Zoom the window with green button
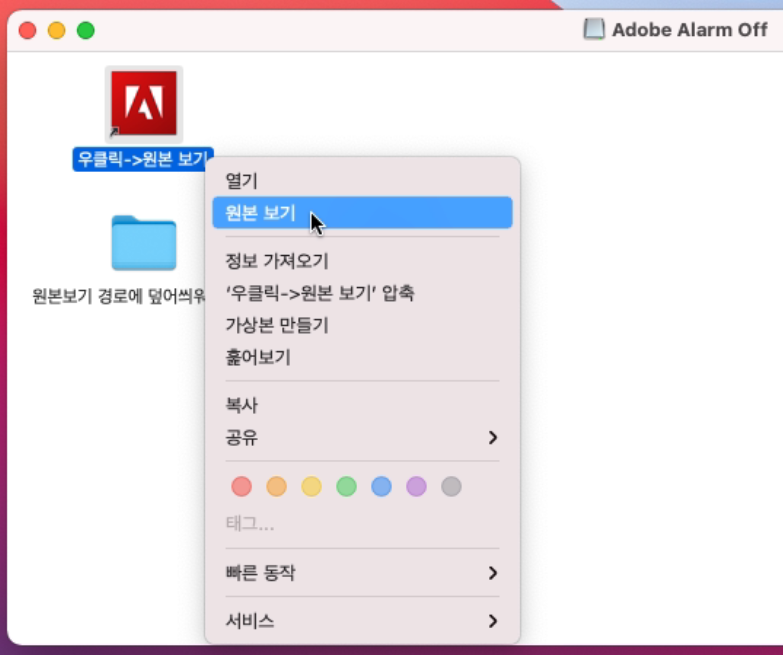This screenshot has width=783, height=655. (x=86, y=30)
